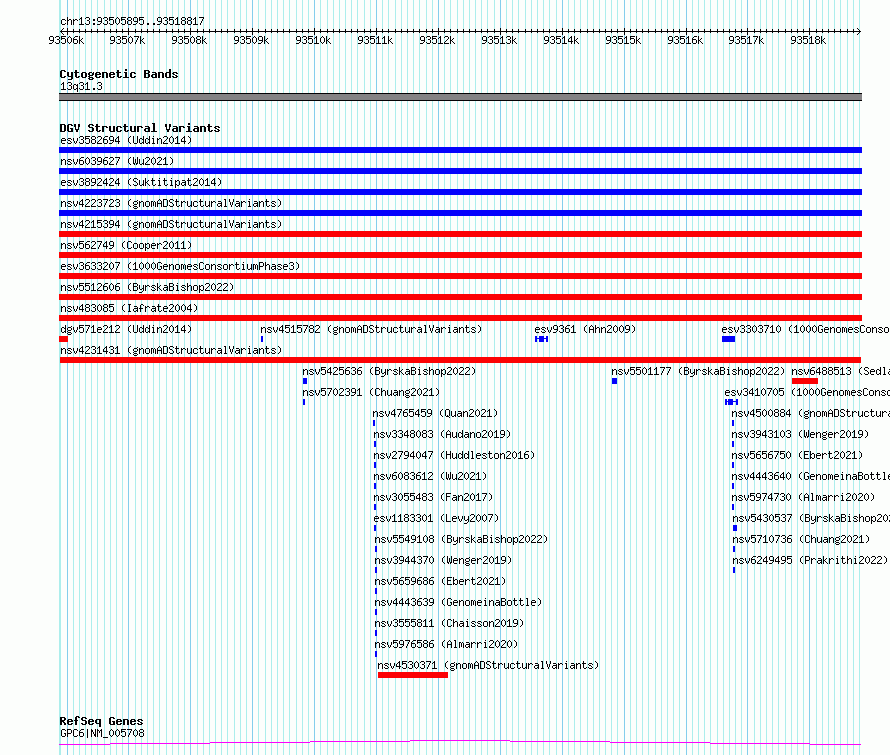Click the RefSeq Genes track title
The height and width of the screenshot is (755, 890).
(101, 721)
